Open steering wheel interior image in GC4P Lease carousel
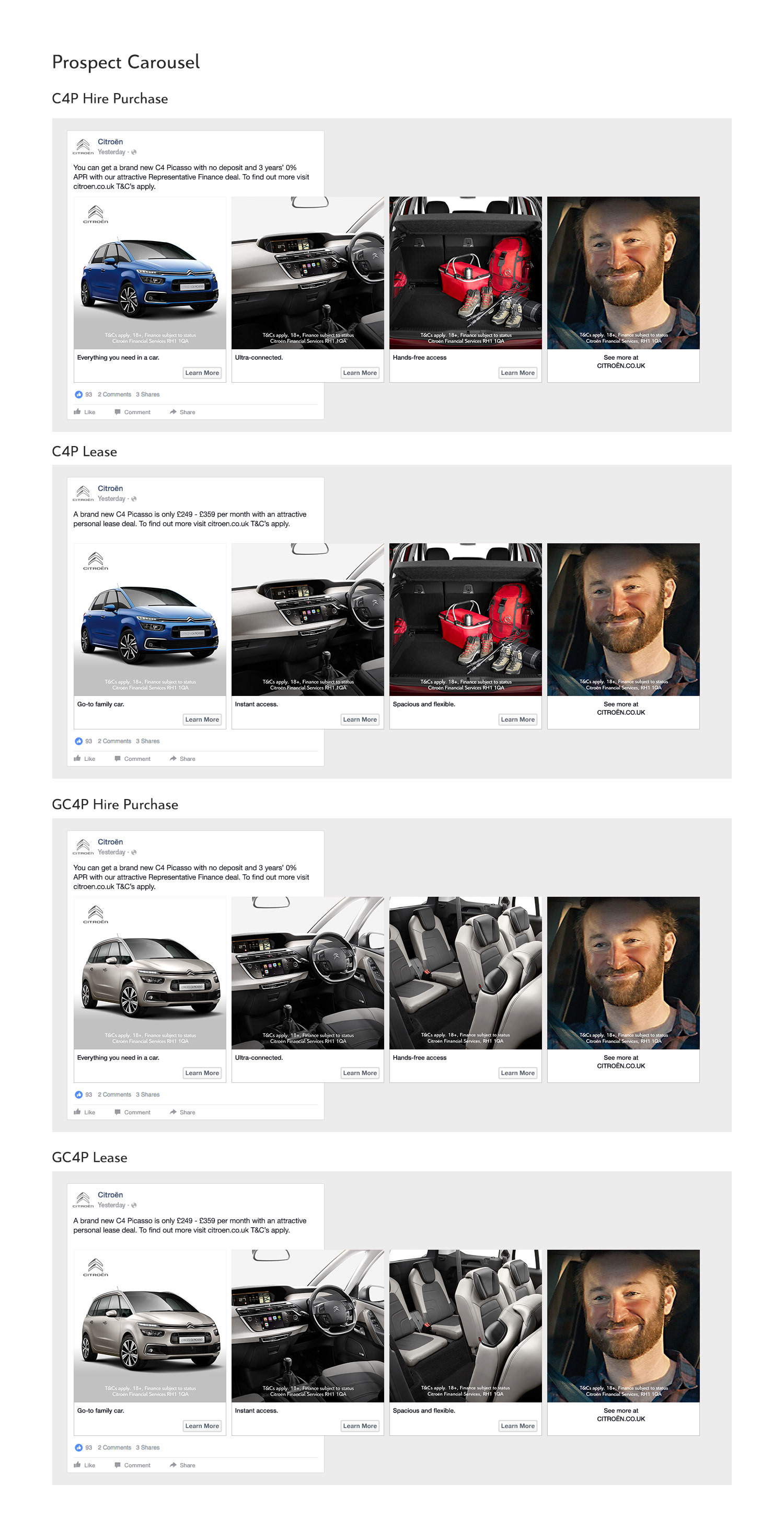Viewport: 784px width, 1530px height. pos(307,1326)
